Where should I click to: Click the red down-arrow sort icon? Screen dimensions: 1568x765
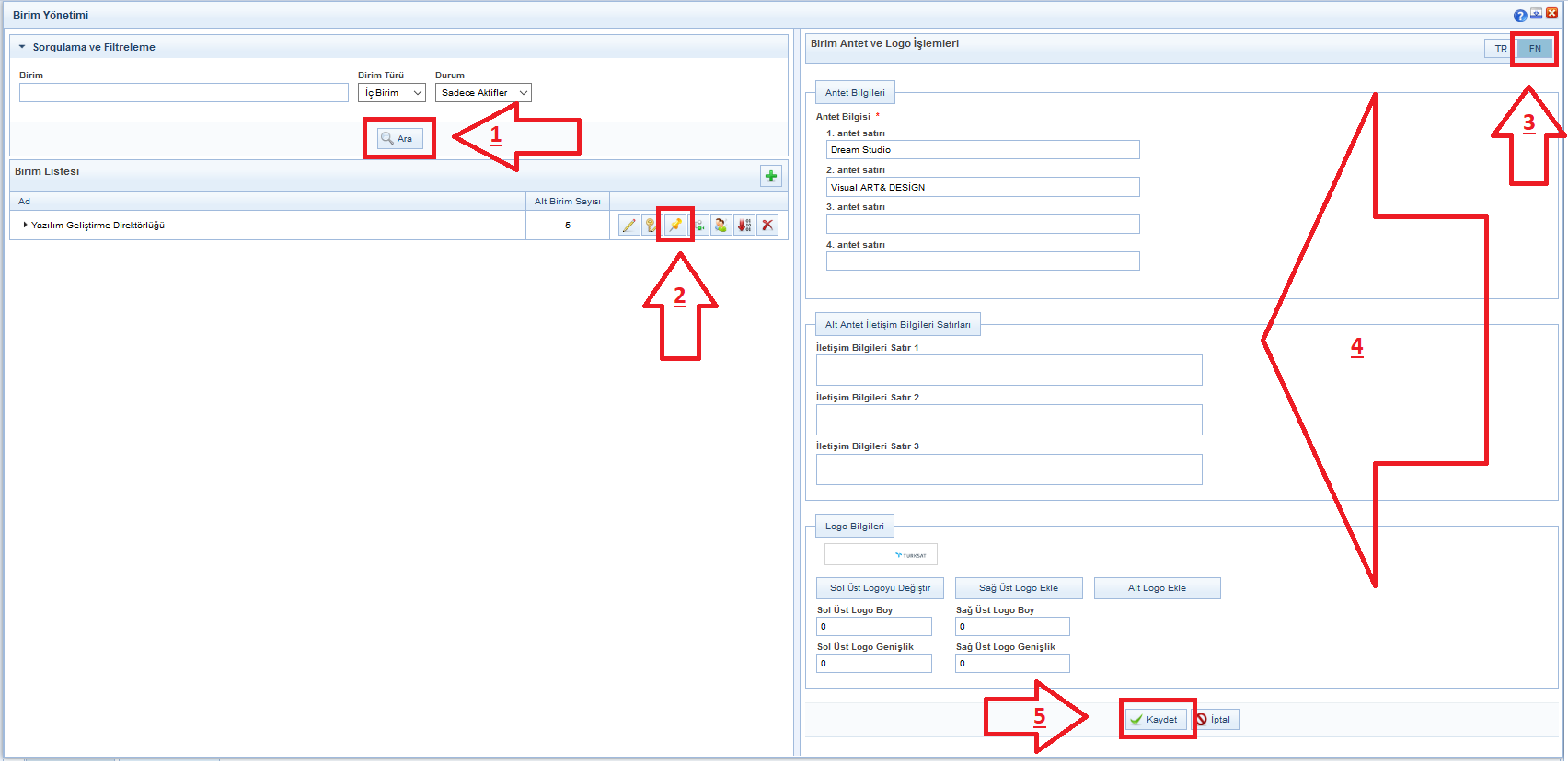point(744,226)
